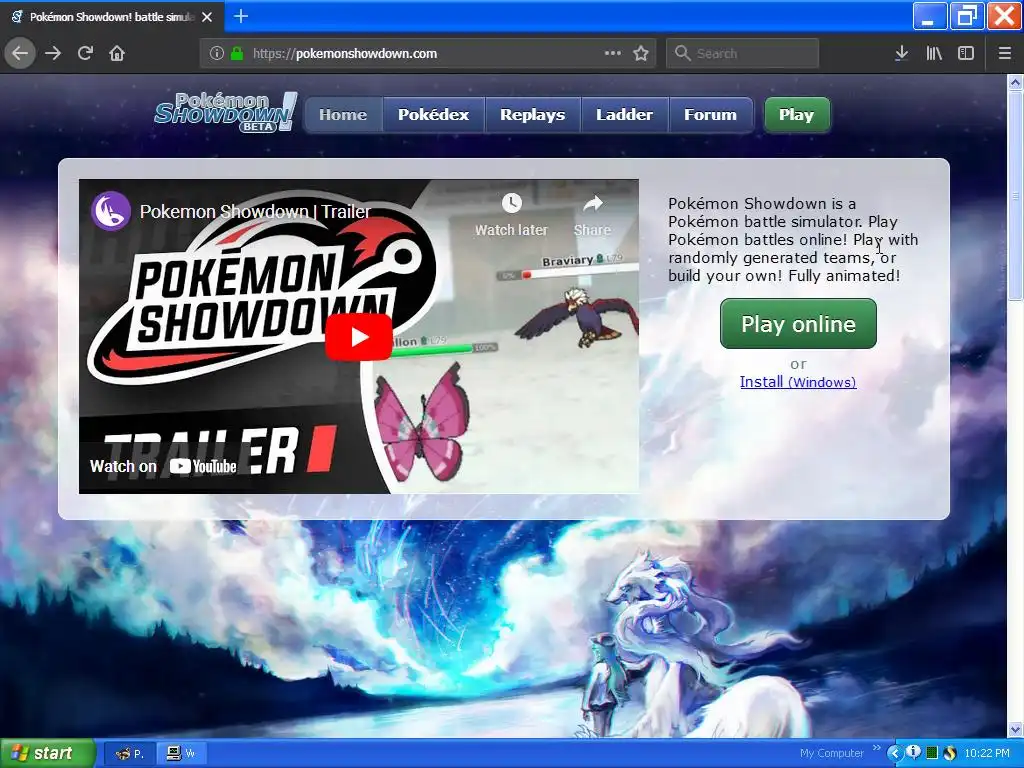Expand the My Computer toolbar chevron
Viewport: 1024px width, 768px height.
pos(876,748)
